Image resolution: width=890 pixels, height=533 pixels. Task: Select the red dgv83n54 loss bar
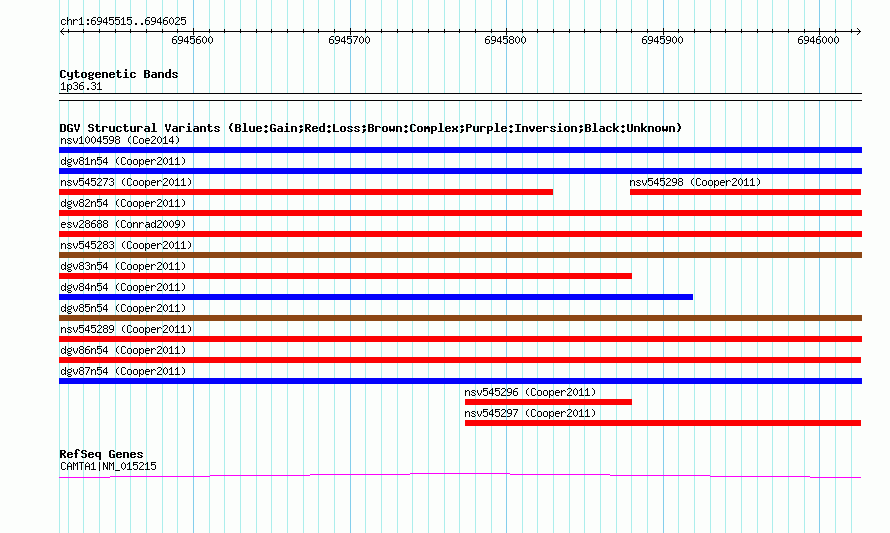345,276
